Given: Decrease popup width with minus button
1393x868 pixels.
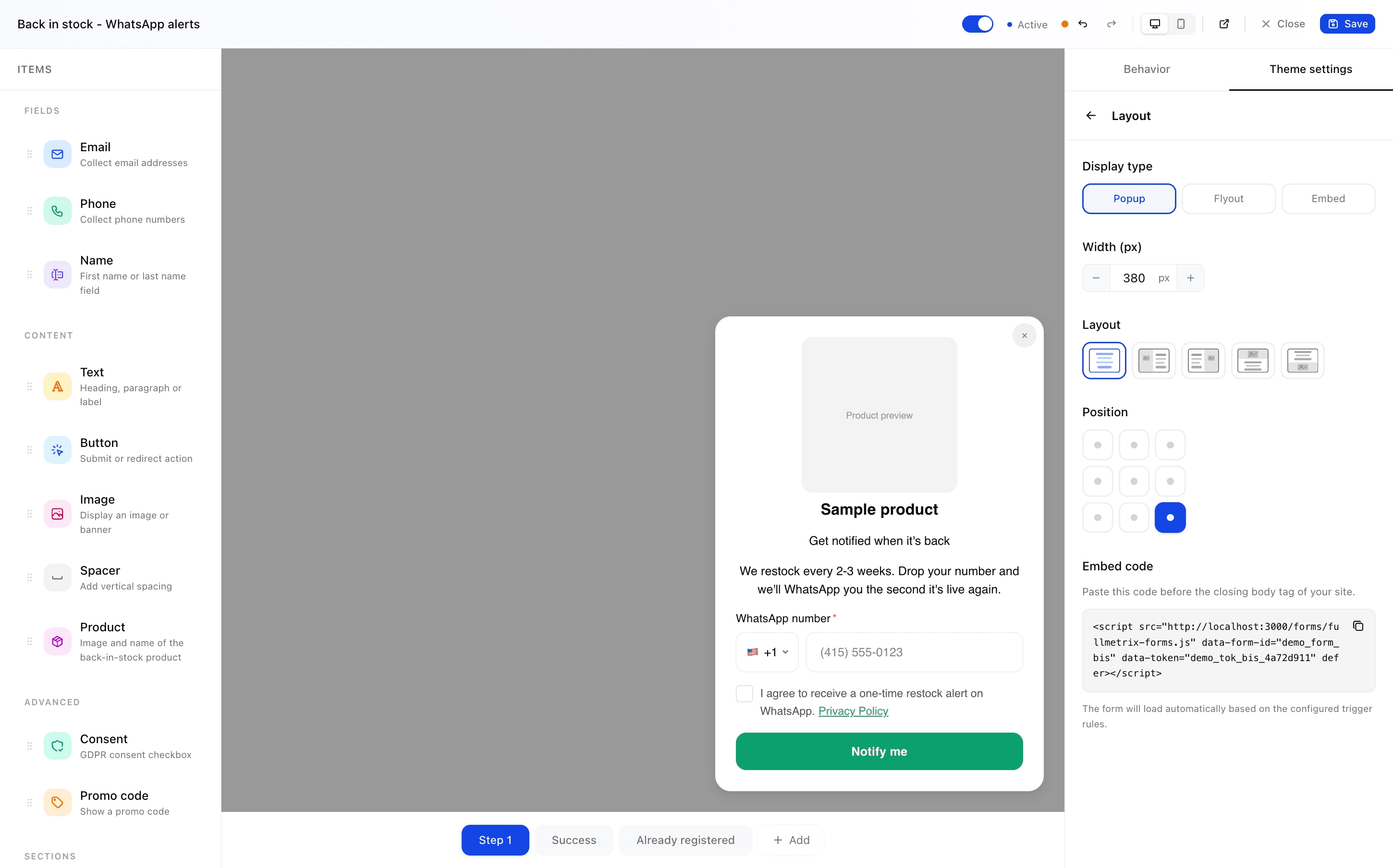Looking at the screenshot, I should click(x=1096, y=278).
